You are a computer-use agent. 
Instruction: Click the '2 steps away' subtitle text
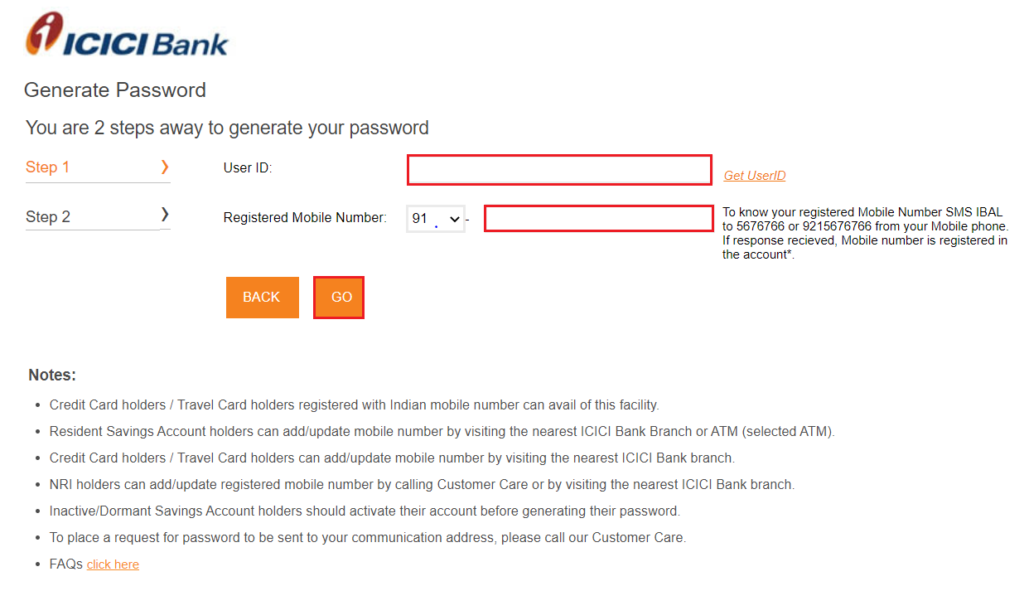point(227,127)
